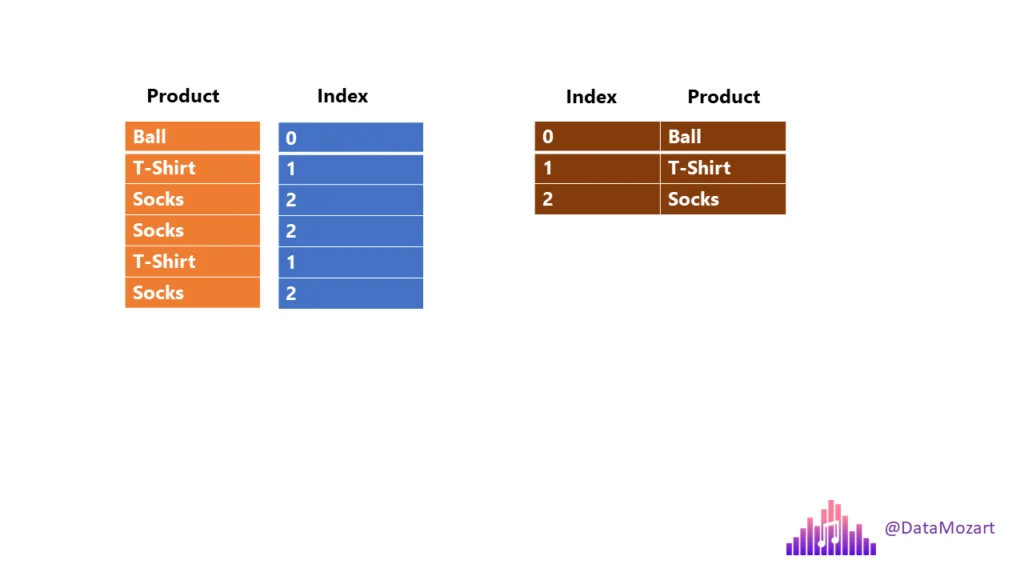Open the @DataMozart handle text
1024x576 pixels.
tap(939, 528)
